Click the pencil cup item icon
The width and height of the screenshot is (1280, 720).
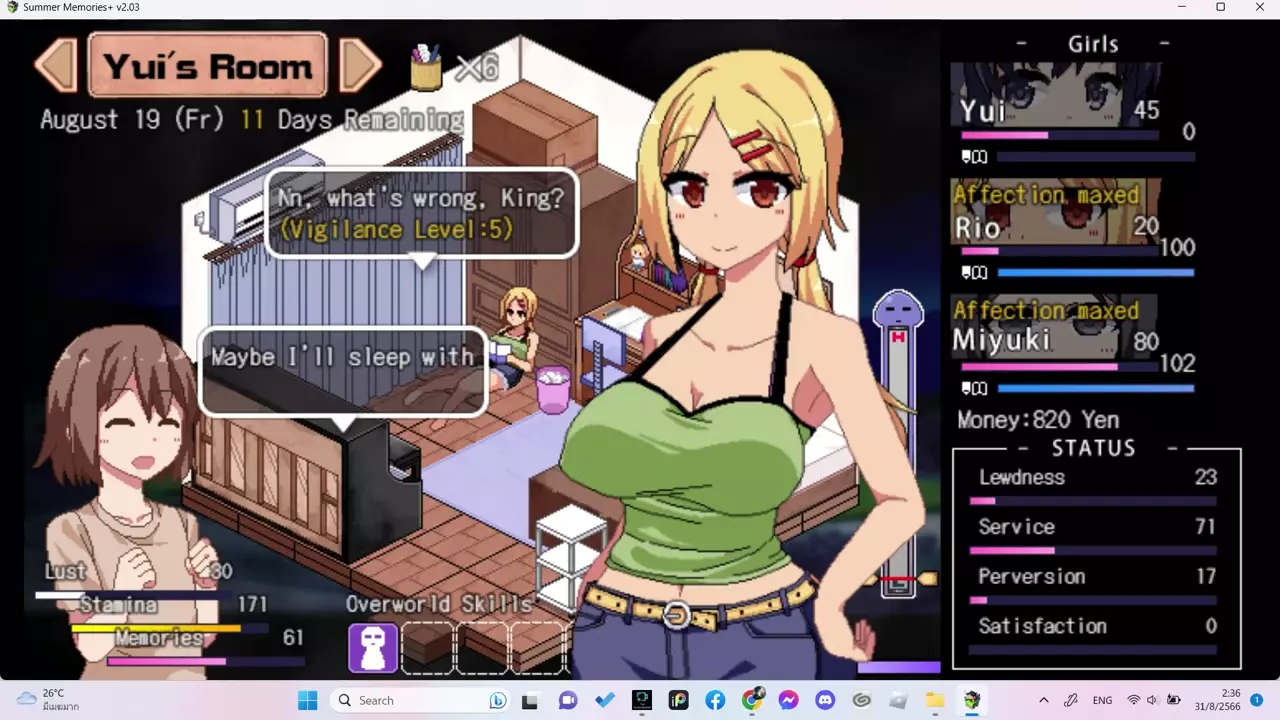click(427, 67)
